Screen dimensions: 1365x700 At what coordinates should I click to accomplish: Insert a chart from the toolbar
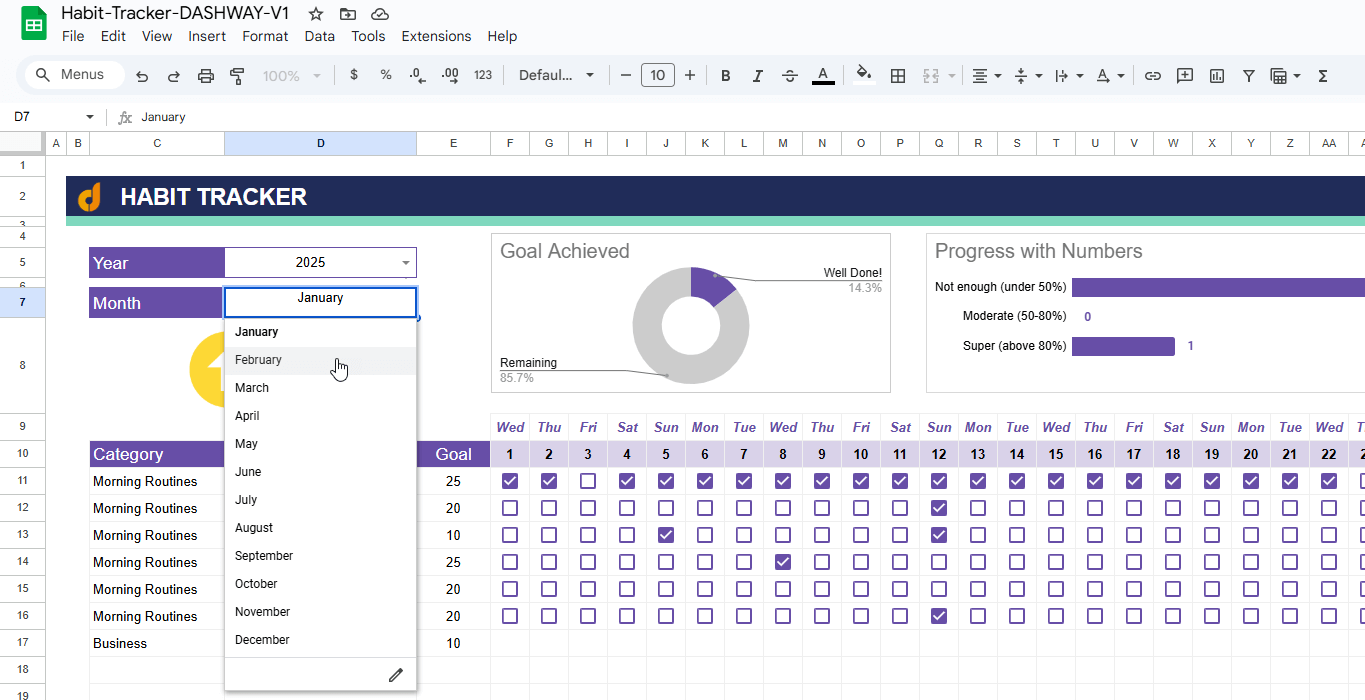(x=1217, y=75)
